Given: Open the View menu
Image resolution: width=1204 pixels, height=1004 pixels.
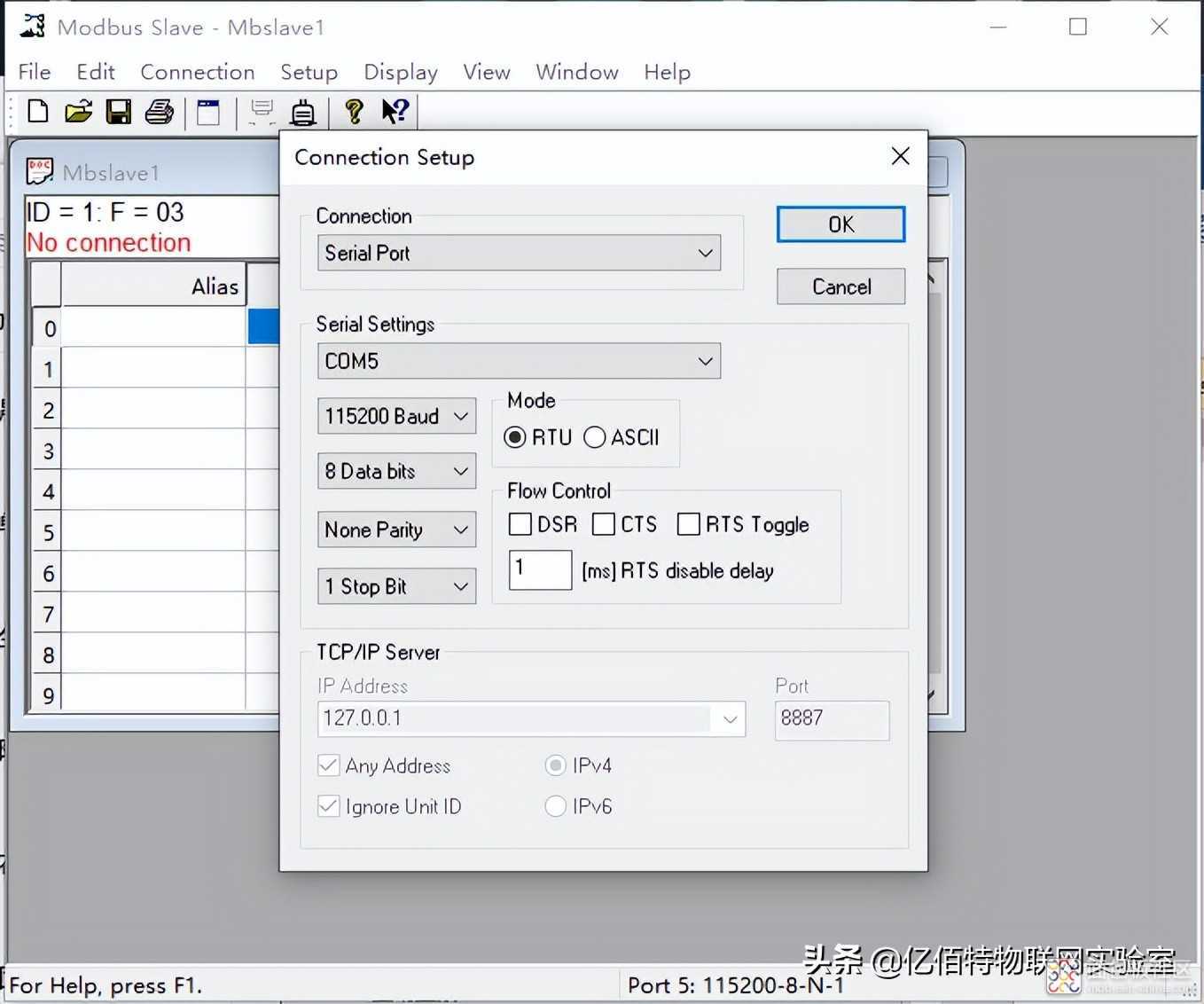Looking at the screenshot, I should [487, 72].
